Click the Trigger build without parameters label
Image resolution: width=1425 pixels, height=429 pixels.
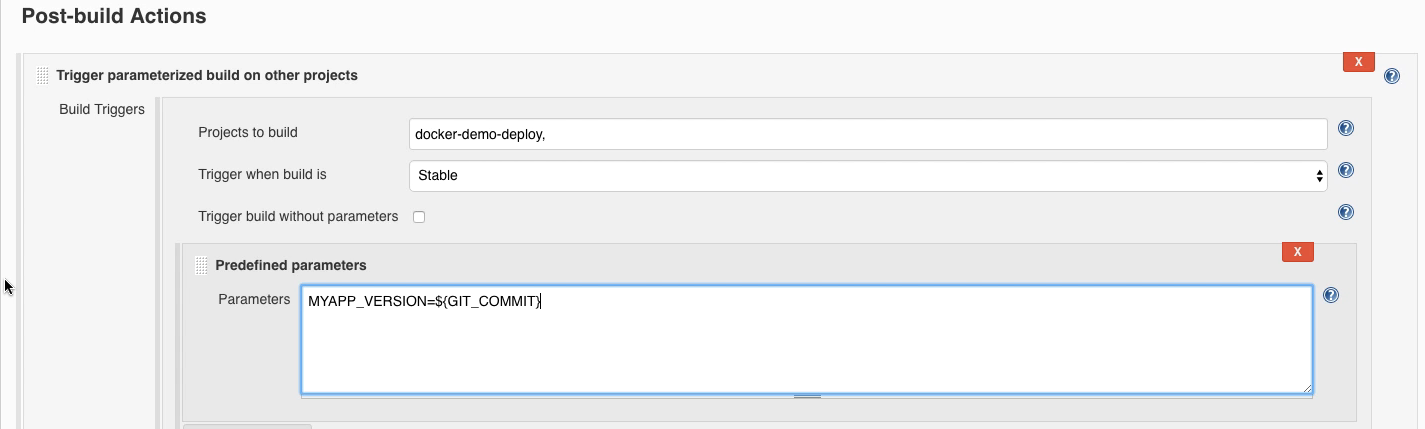click(298, 217)
